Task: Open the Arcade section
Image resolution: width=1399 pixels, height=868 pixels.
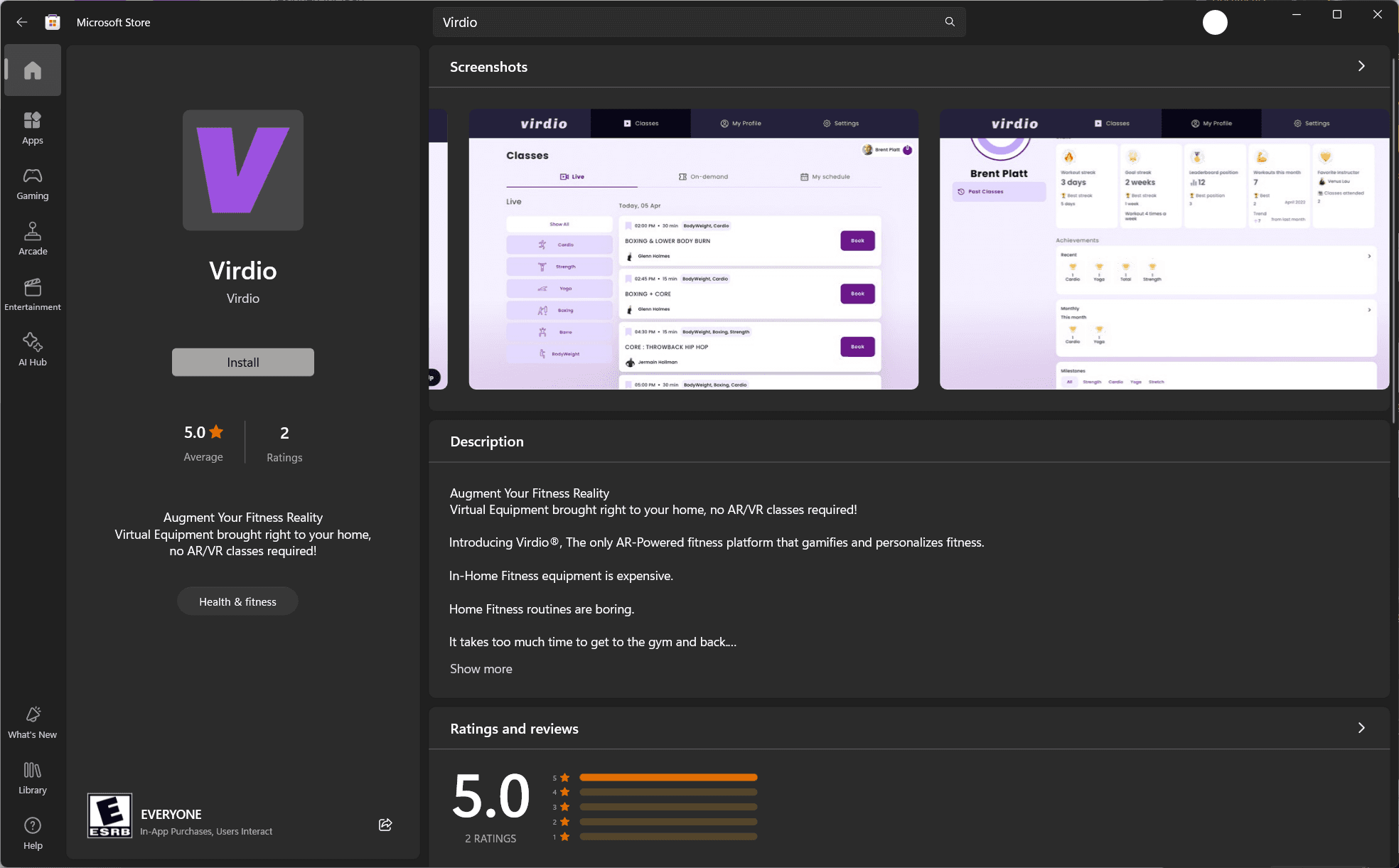Action: click(x=33, y=239)
